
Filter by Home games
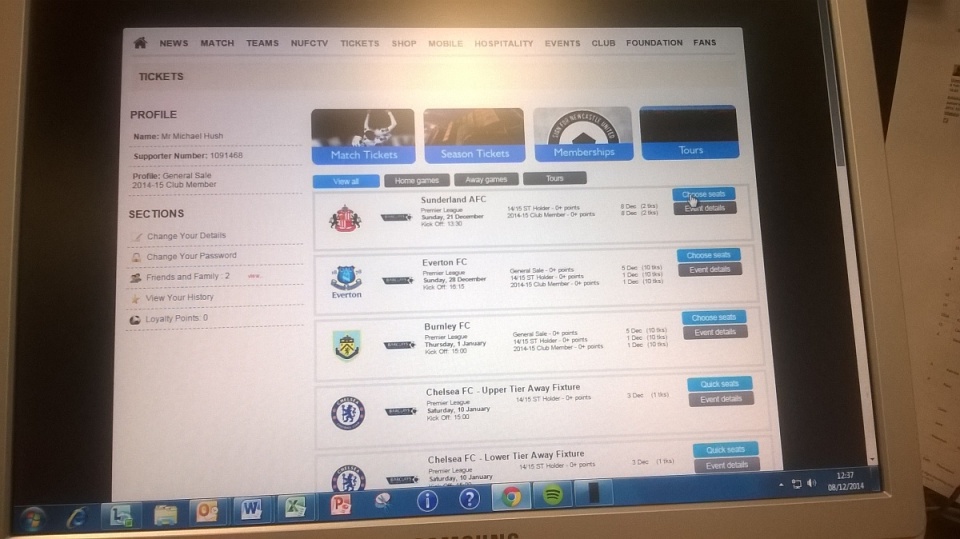[417, 181]
